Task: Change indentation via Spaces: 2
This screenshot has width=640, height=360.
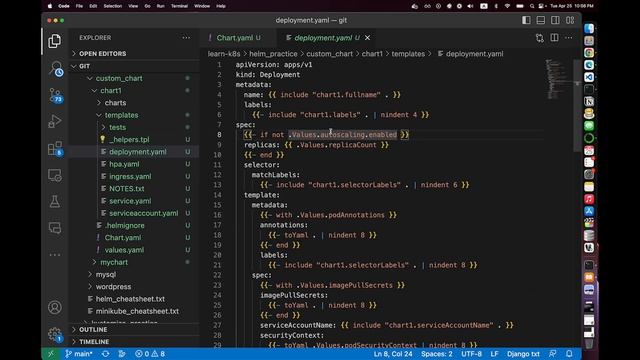Action: click(x=437, y=354)
